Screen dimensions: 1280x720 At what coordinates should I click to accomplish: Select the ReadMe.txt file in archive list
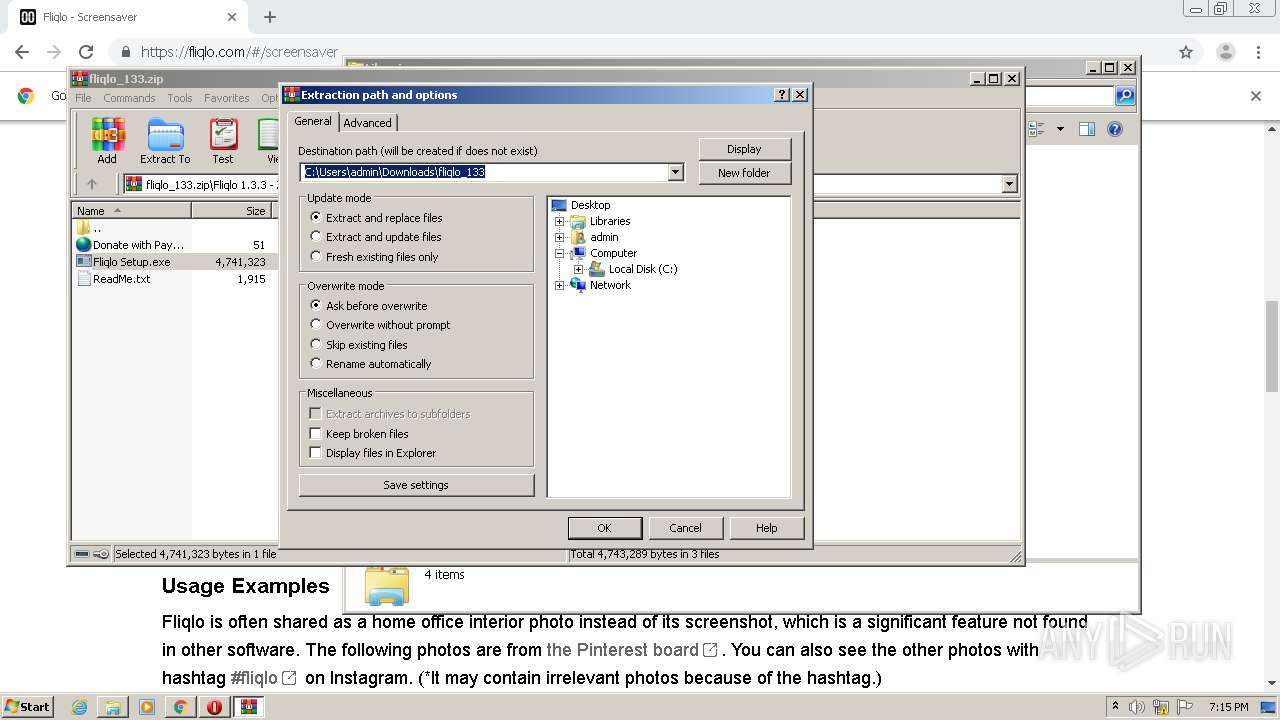(x=121, y=279)
